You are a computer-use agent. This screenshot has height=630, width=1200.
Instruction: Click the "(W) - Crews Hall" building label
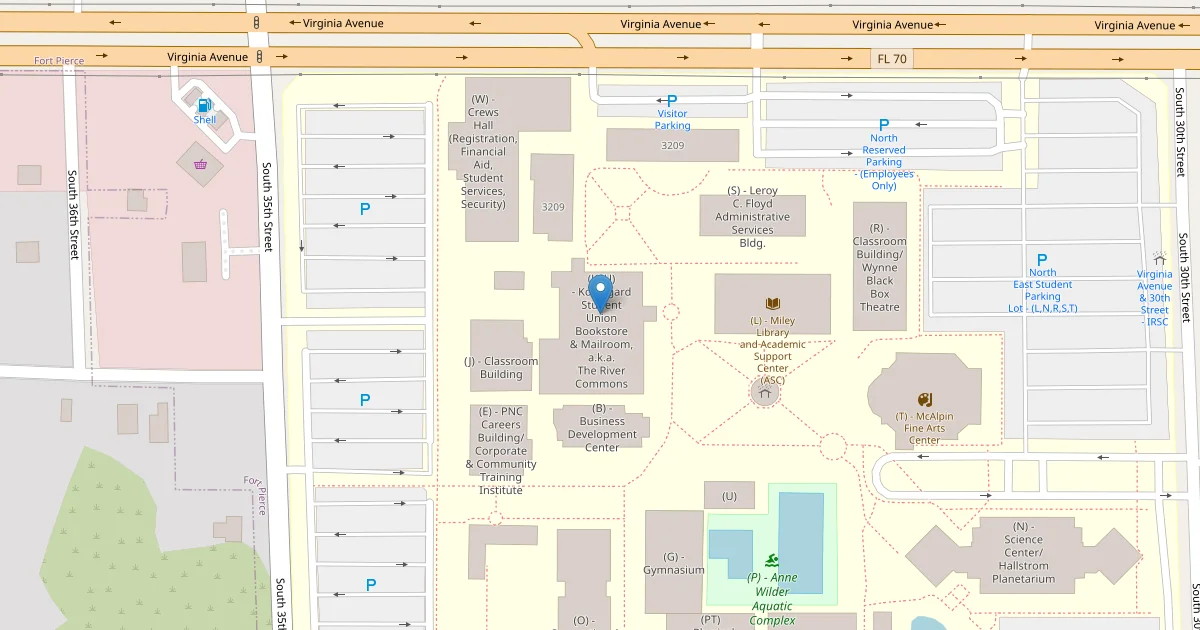click(483, 151)
